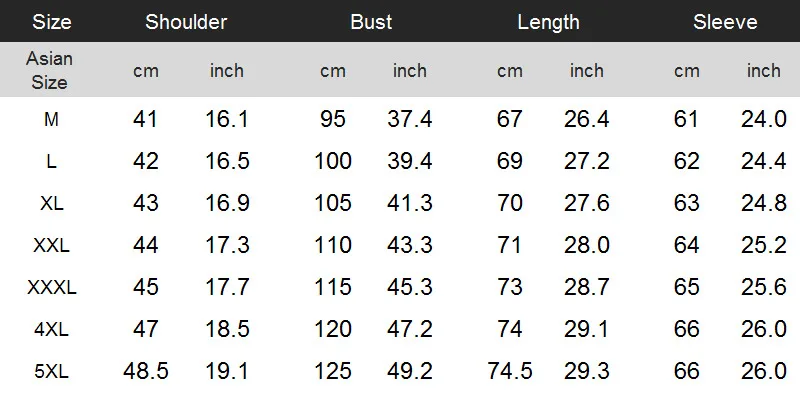Click the M size row label
This screenshot has width=800, height=394.
coord(51,119)
